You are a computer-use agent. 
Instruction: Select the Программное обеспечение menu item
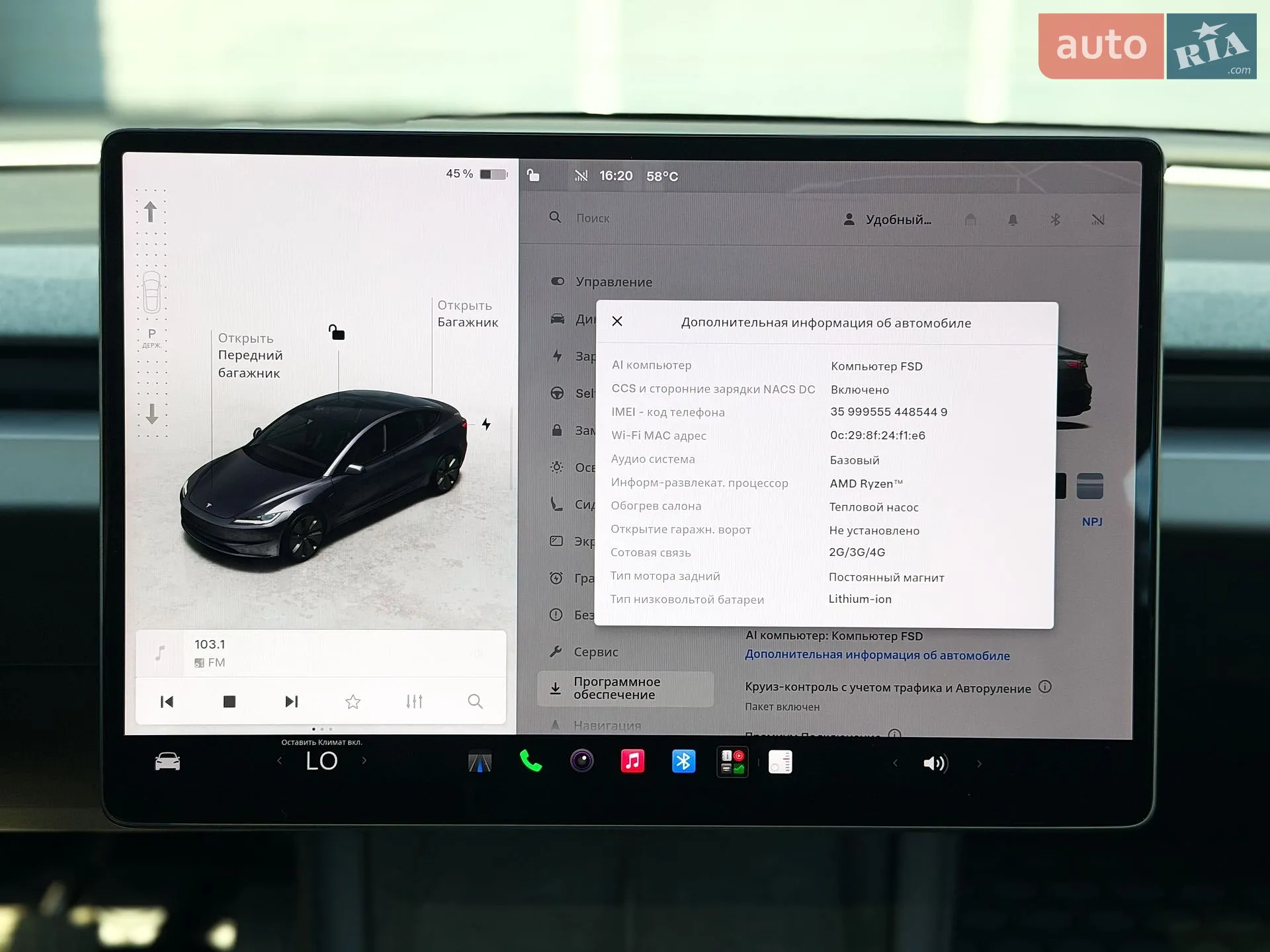tap(625, 689)
